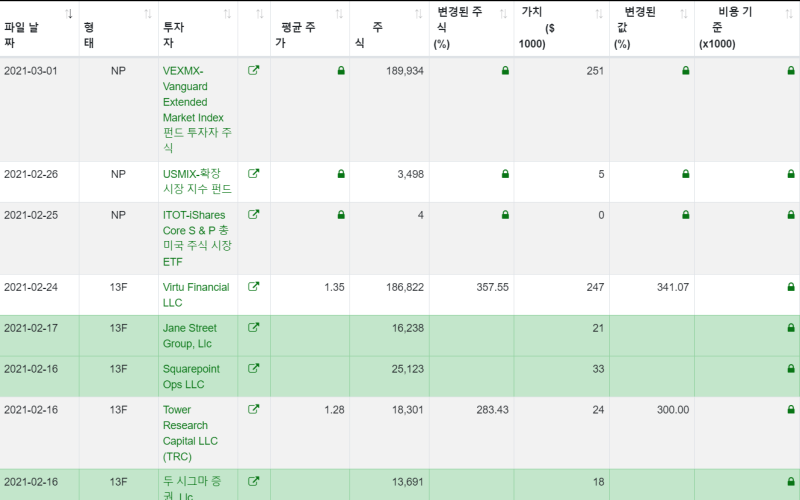Open external link icon for Tower Research row
Screen dimensions: 800x500
click(x=254, y=409)
